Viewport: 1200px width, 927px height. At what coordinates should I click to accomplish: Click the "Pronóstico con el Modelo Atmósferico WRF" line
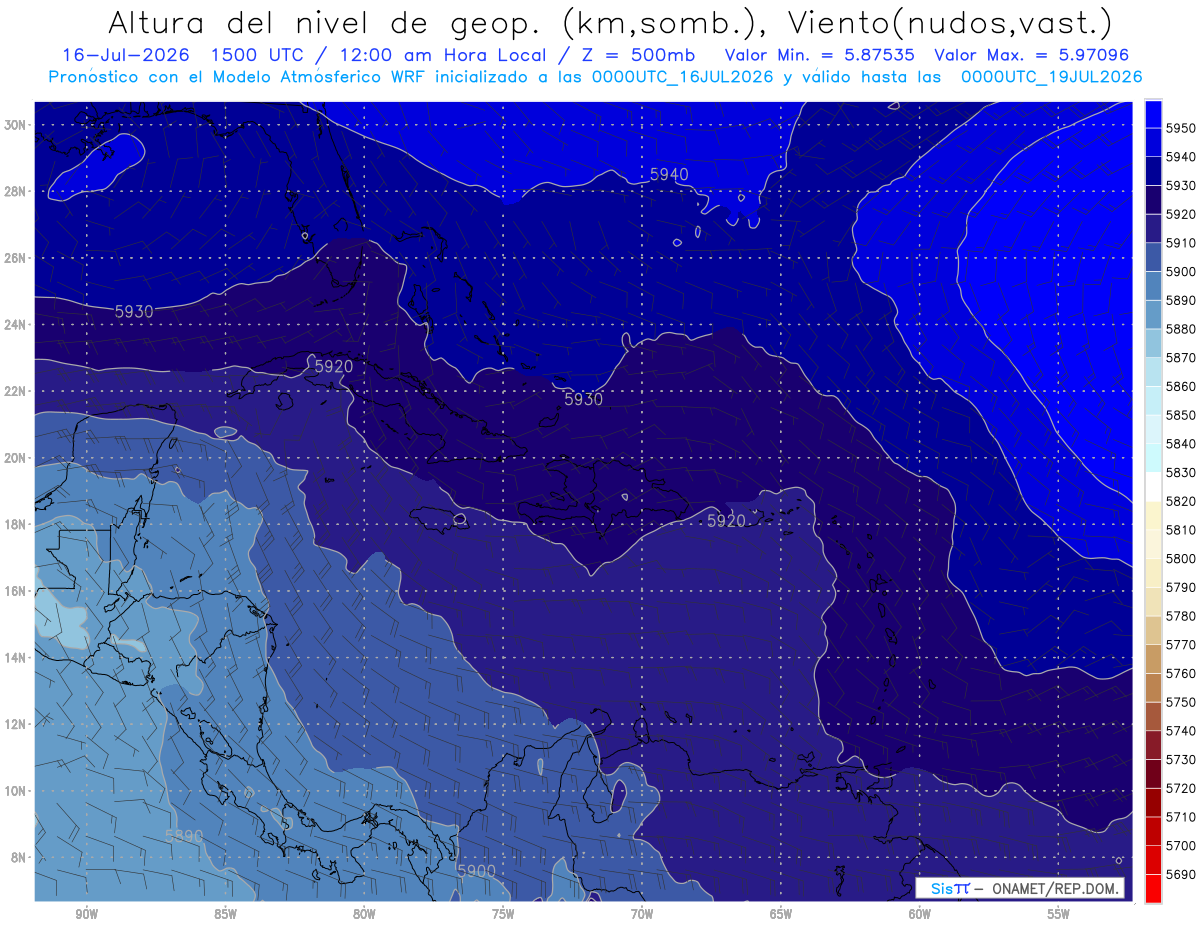pos(240,76)
